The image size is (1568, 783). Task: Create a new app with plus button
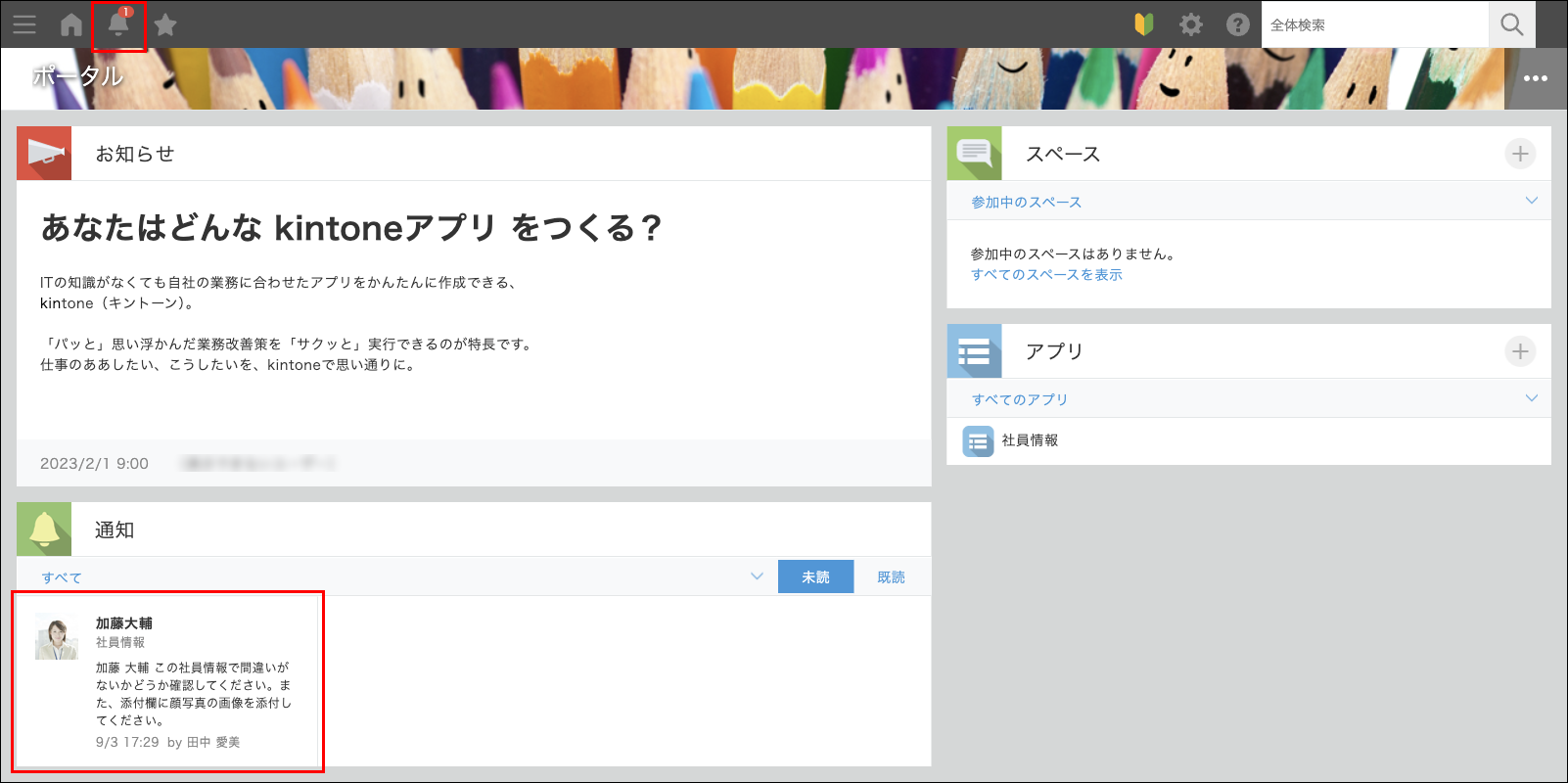1520,351
